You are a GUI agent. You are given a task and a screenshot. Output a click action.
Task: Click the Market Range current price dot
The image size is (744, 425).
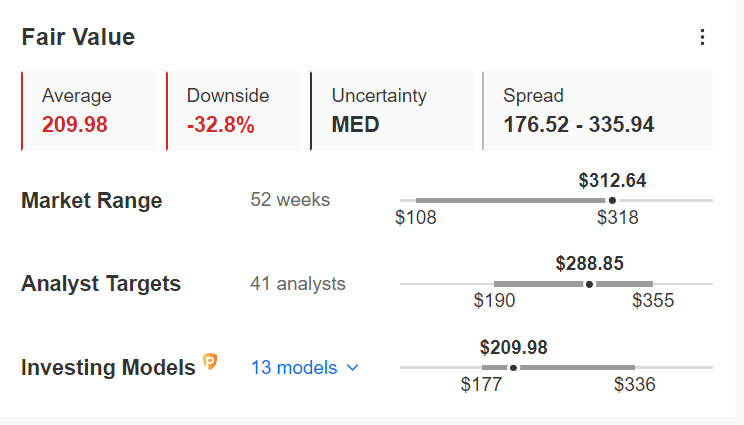click(x=612, y=200)
